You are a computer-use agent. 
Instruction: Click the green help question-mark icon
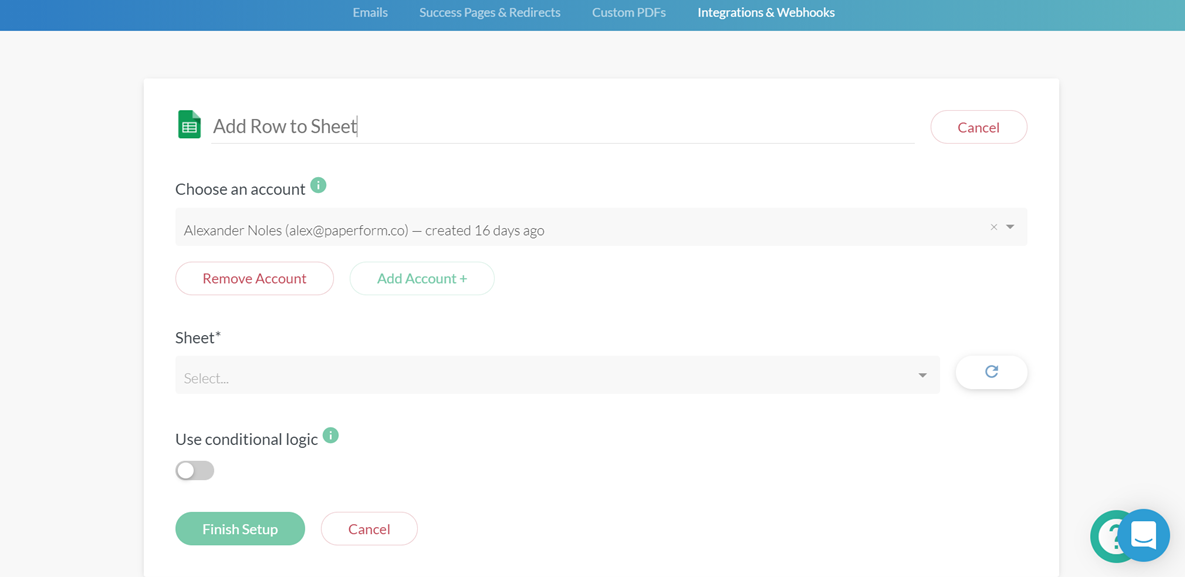point(1106,537)
